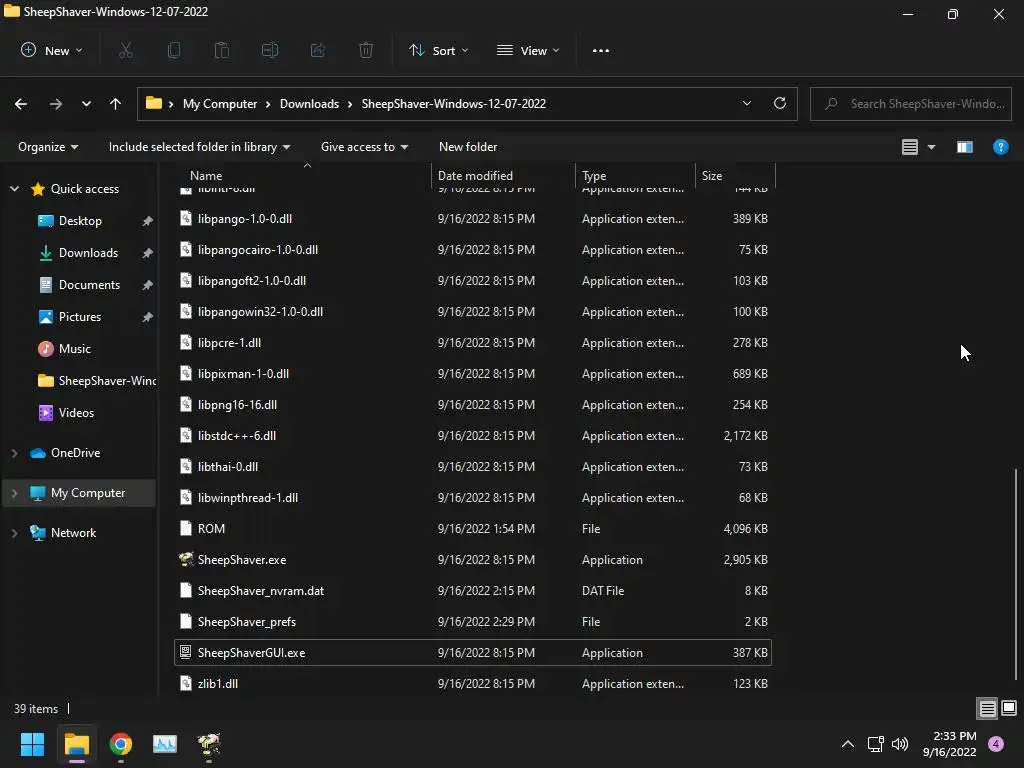Click the Paste clipboard icon
This screenshot has width=1024, height=768.
pyautogui.click(x=222, y=50)
